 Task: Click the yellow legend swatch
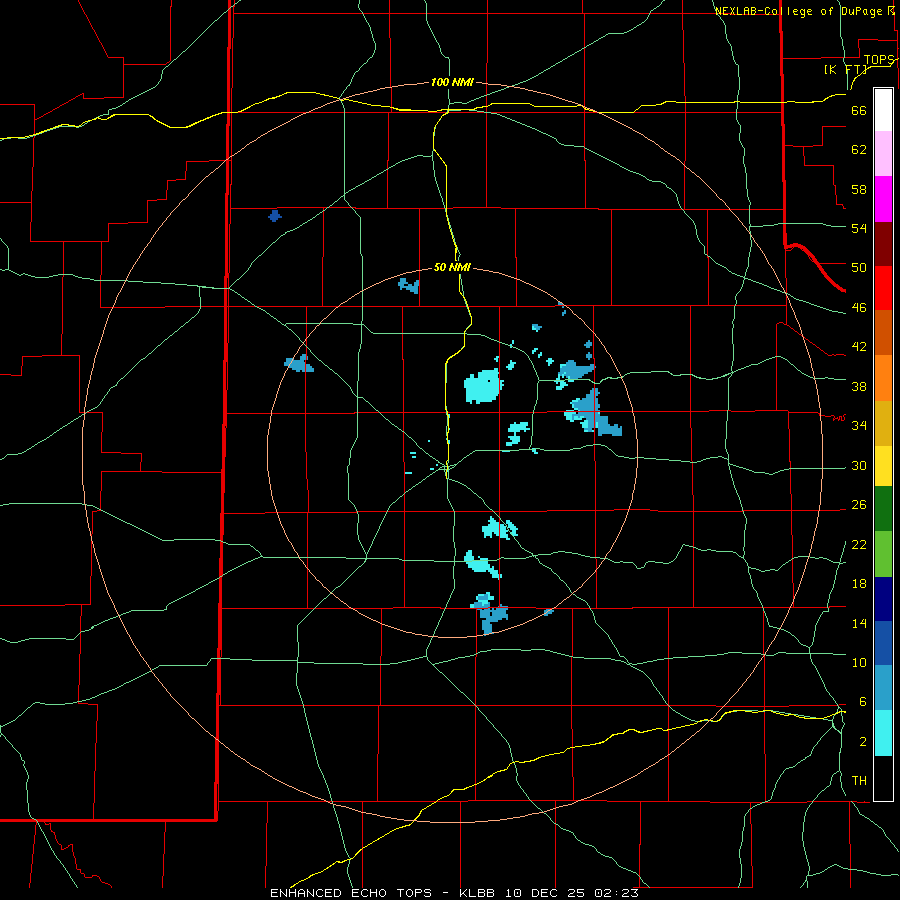pyautogui.click(x=883, y=466)
